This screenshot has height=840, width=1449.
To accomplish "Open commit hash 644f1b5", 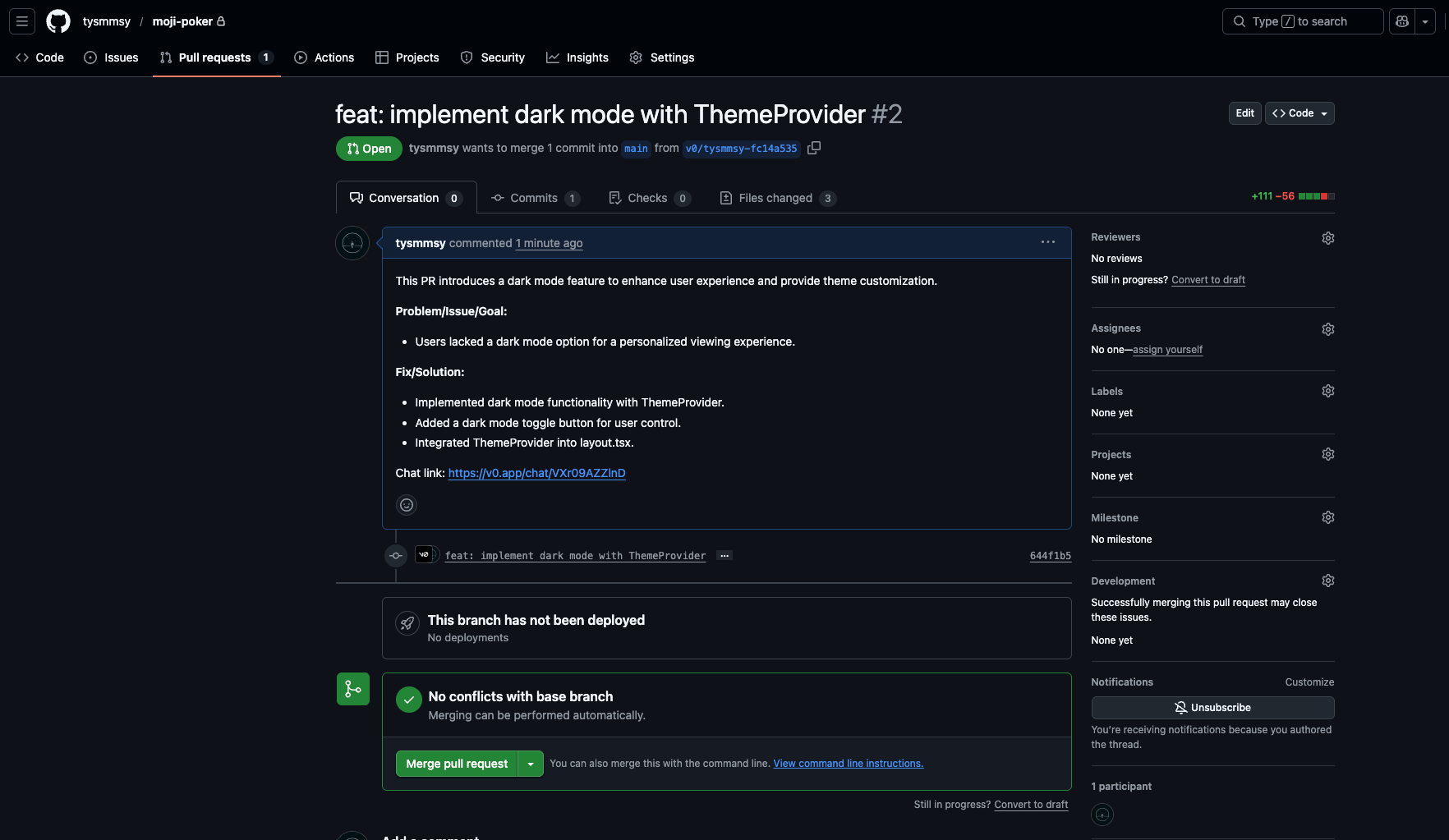I will click(x=1051, y=556).
